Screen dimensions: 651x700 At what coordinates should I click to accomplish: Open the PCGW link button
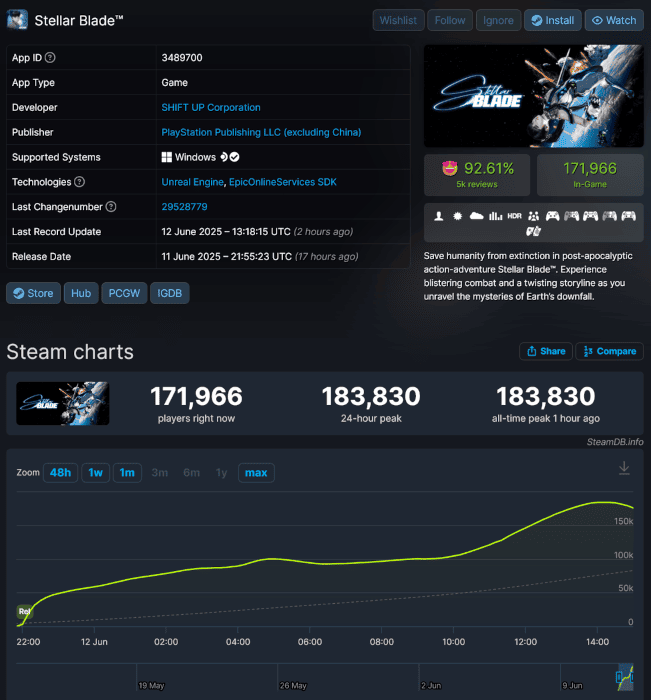[x=124, y=293]
